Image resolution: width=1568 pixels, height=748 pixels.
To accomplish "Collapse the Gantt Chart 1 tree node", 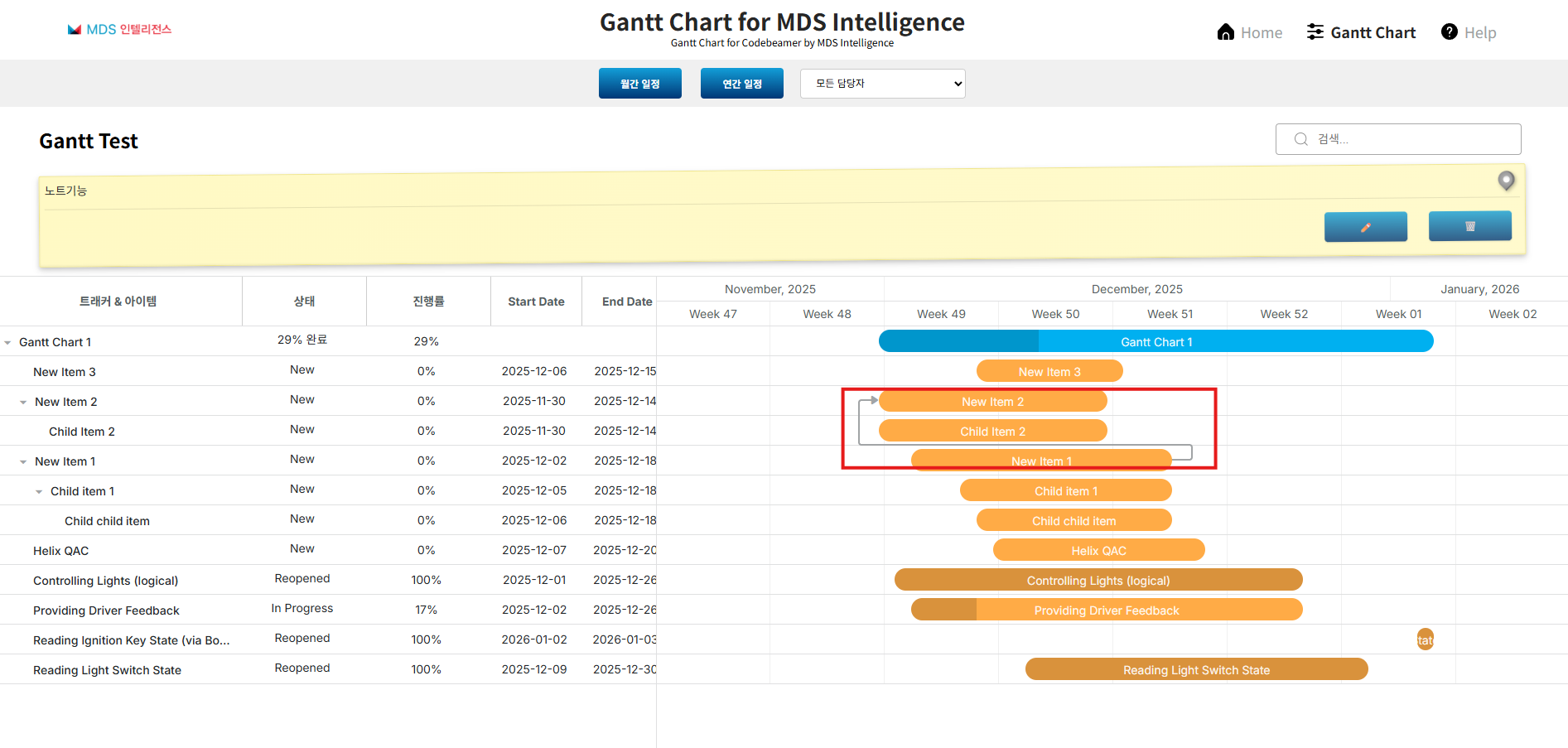I will 8,341.
